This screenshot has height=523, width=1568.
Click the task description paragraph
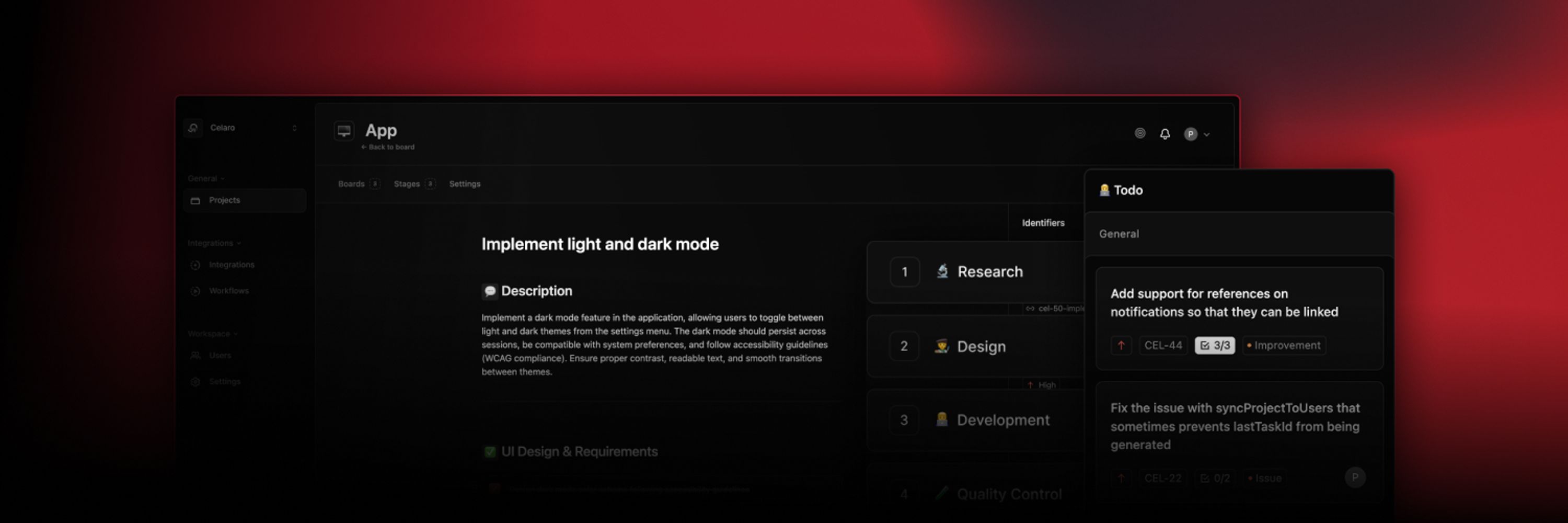[x=654, y=345]
